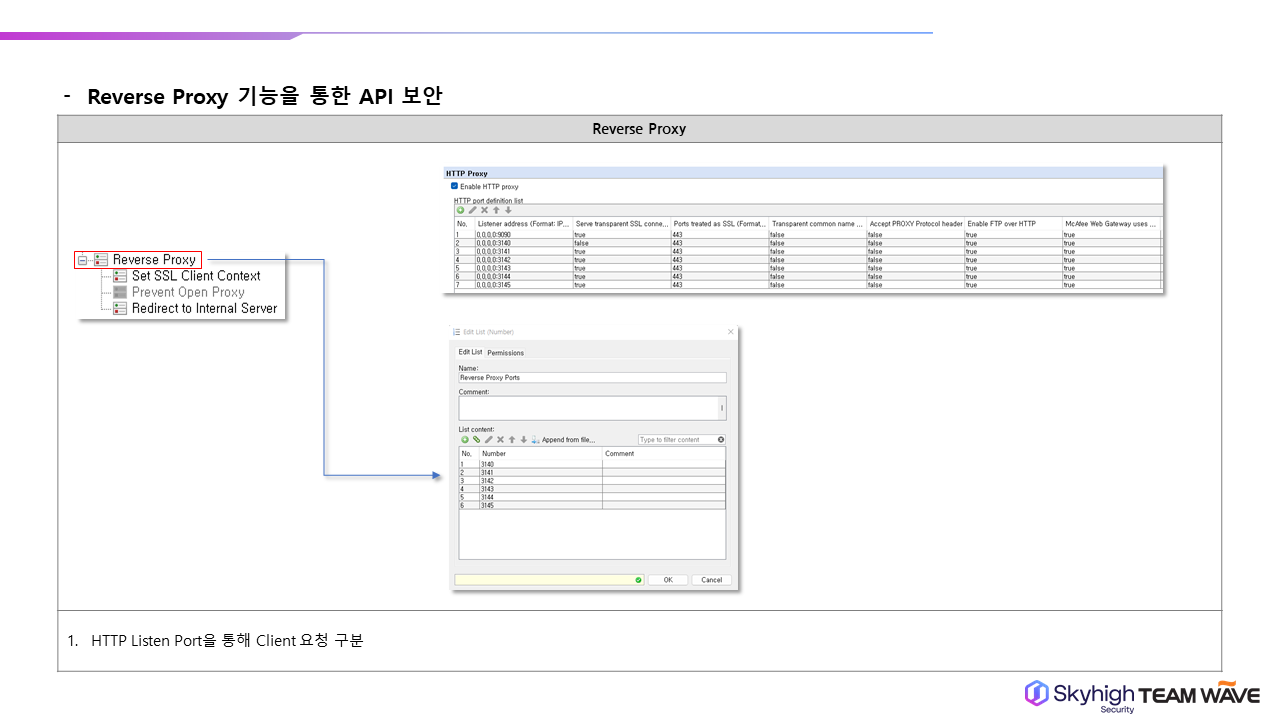Click green add icon in List content toolbar
The height and width of the screenshot is (720, 1280).
464,440
